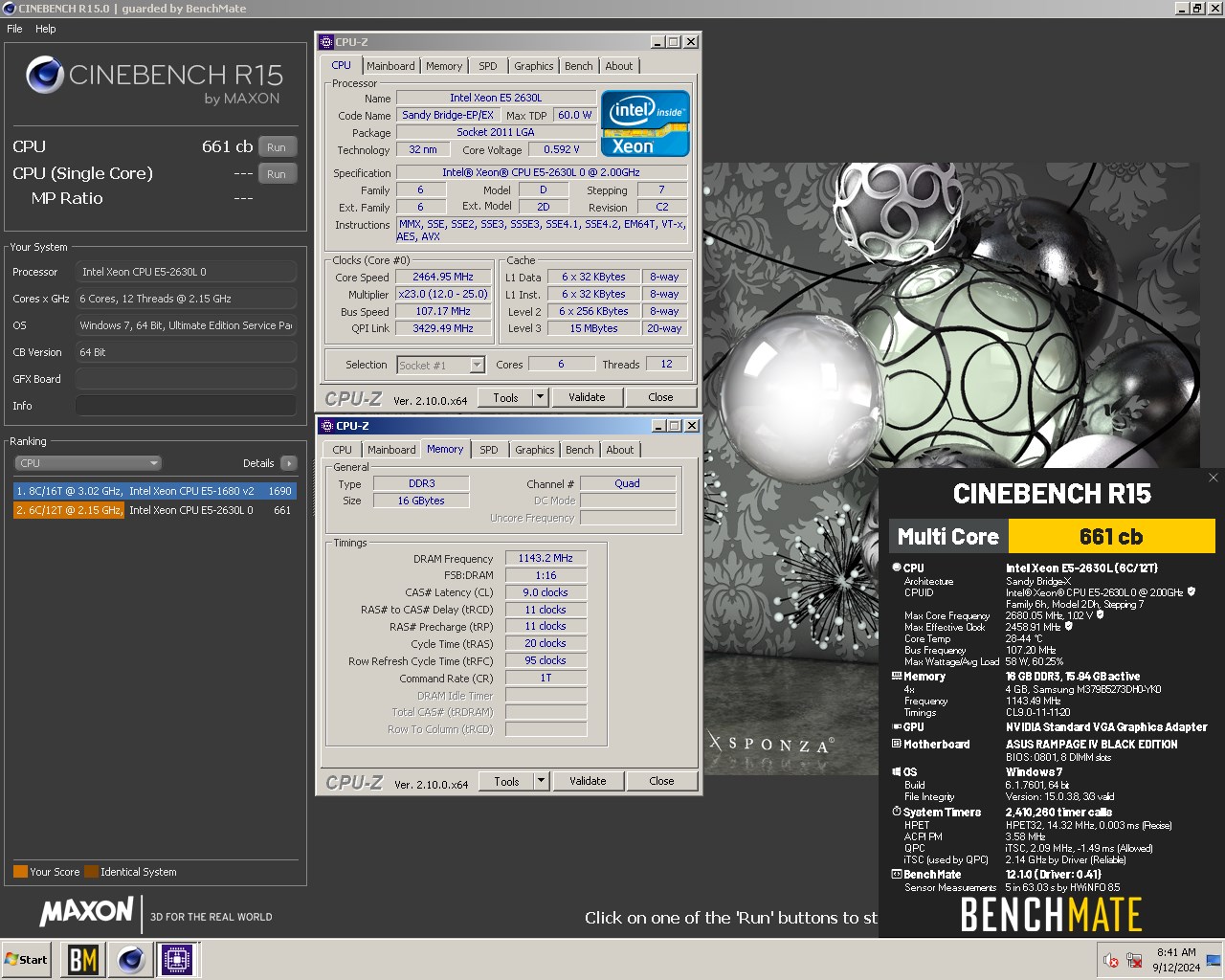
Task: Click the Channel # value Quad
Action: point(628,483)
